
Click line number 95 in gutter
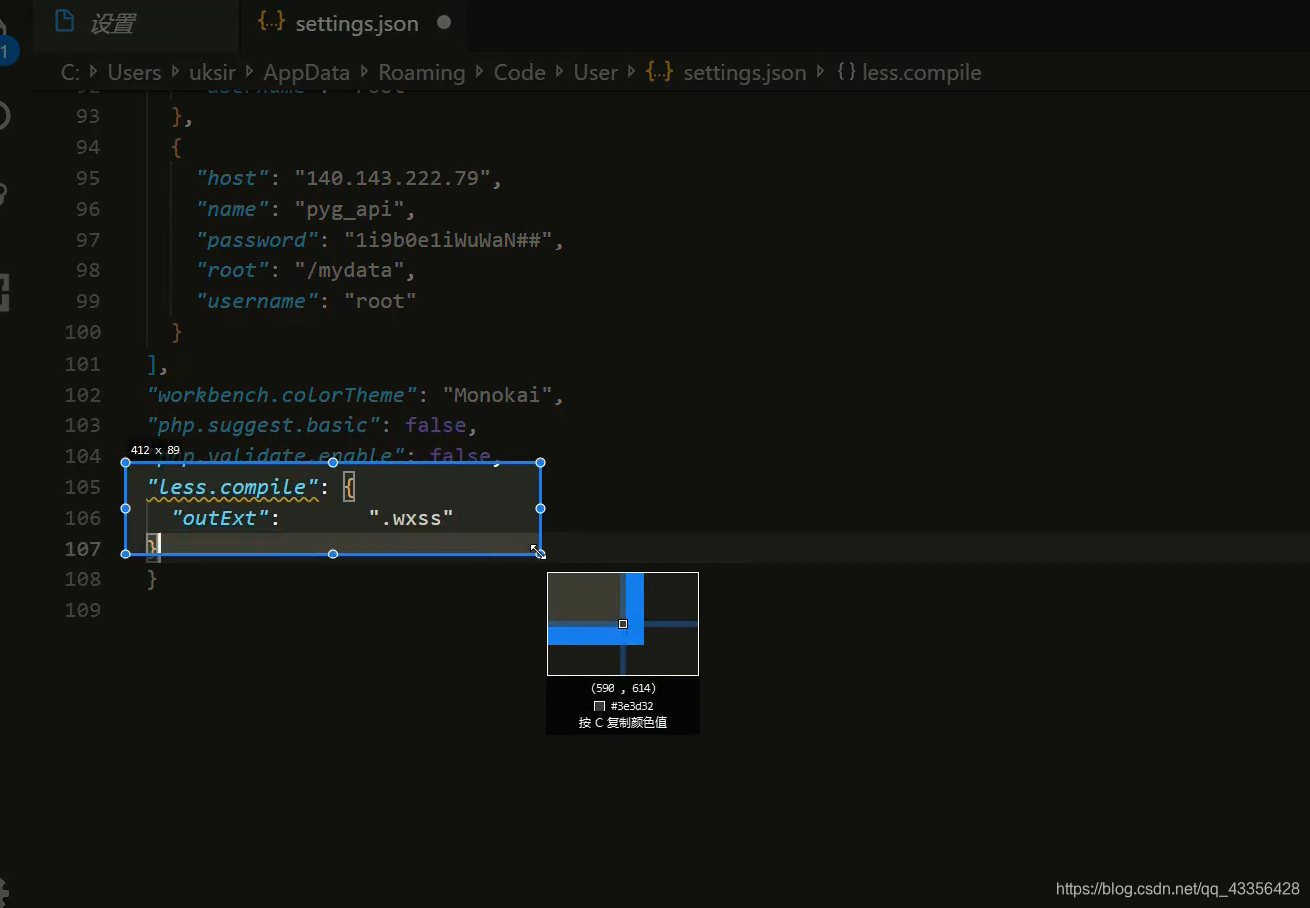[88, 178]
